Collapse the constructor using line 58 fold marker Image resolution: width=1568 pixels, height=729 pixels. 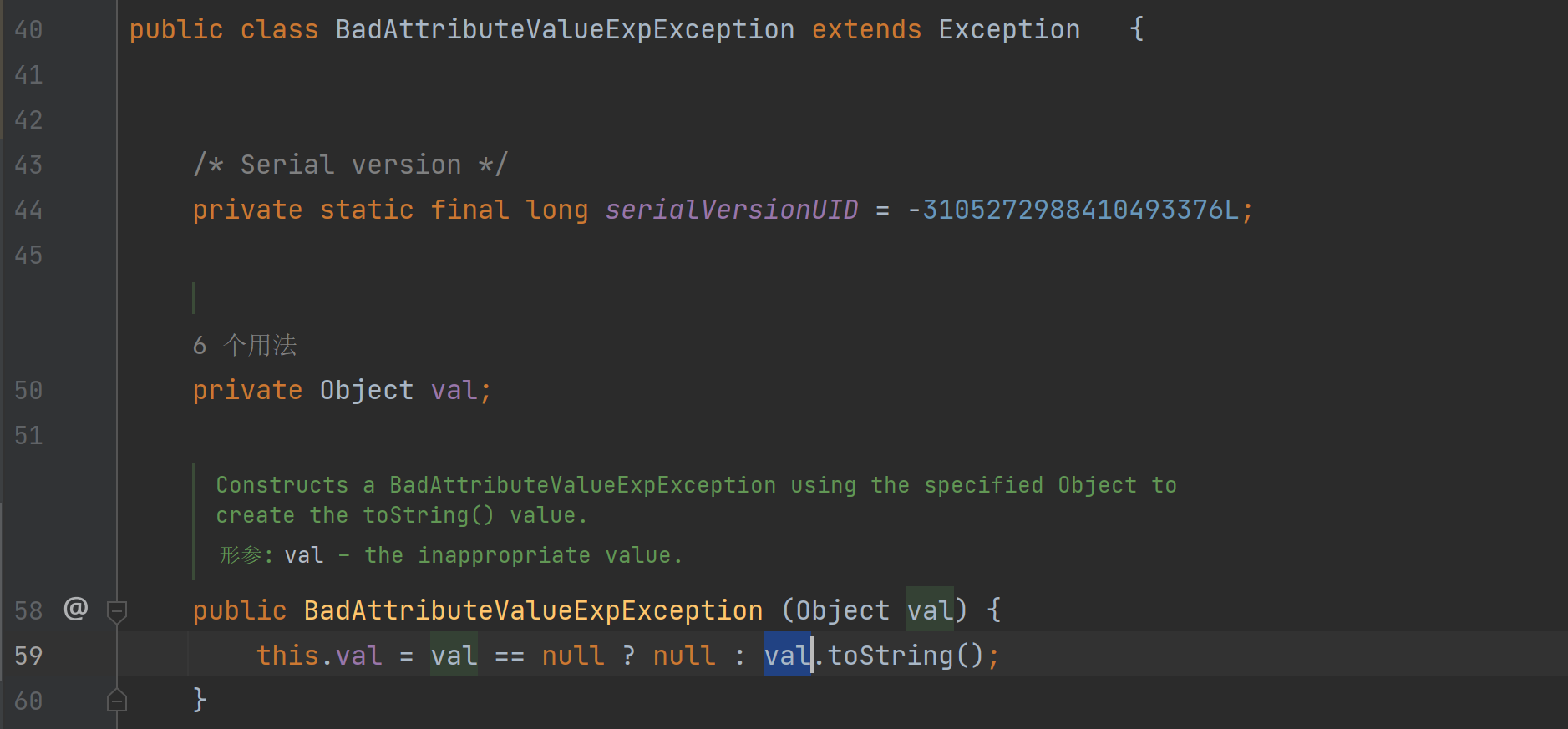pyautogui.click(x=117, y=612)
